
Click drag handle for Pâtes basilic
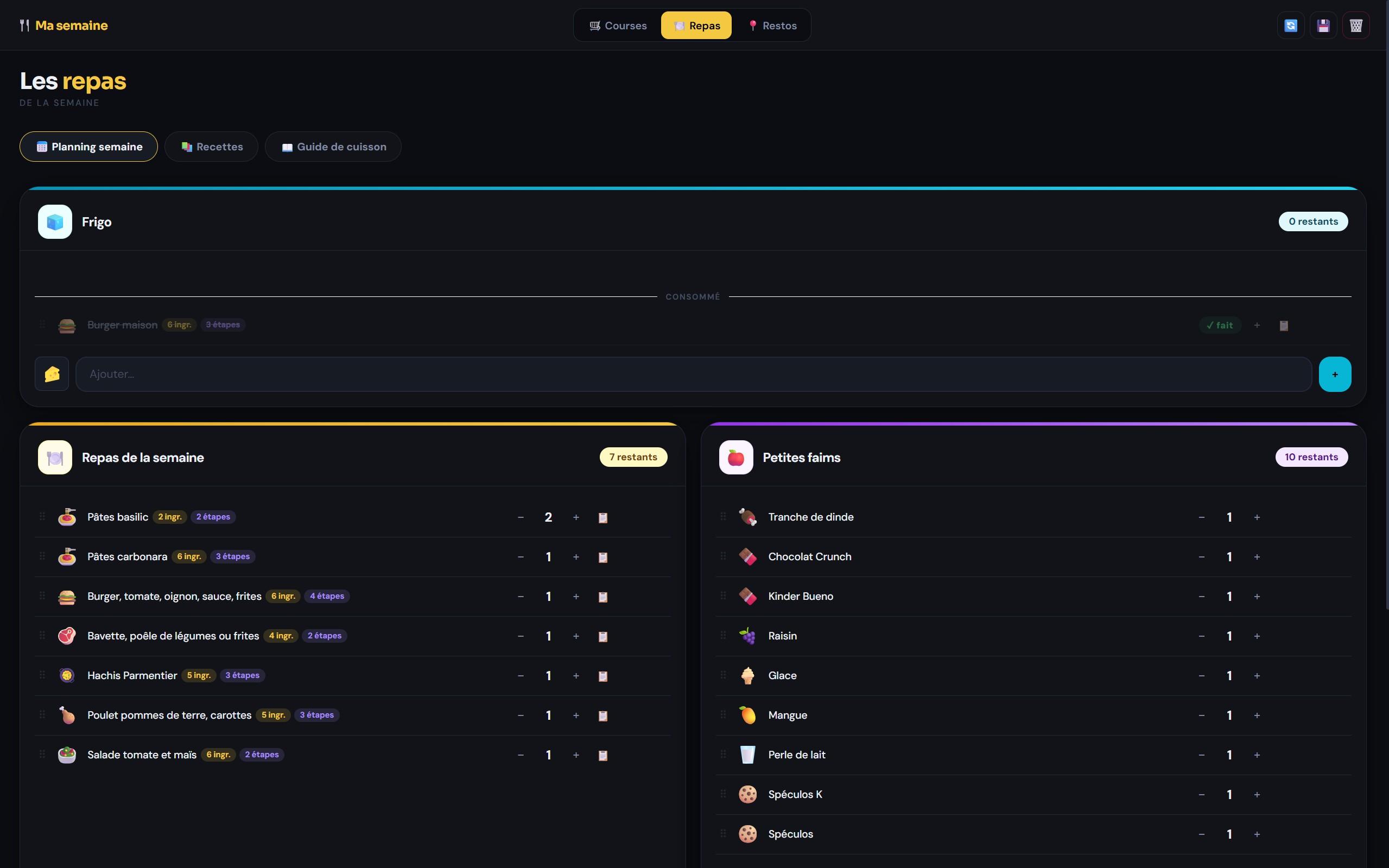coord(42,517)
